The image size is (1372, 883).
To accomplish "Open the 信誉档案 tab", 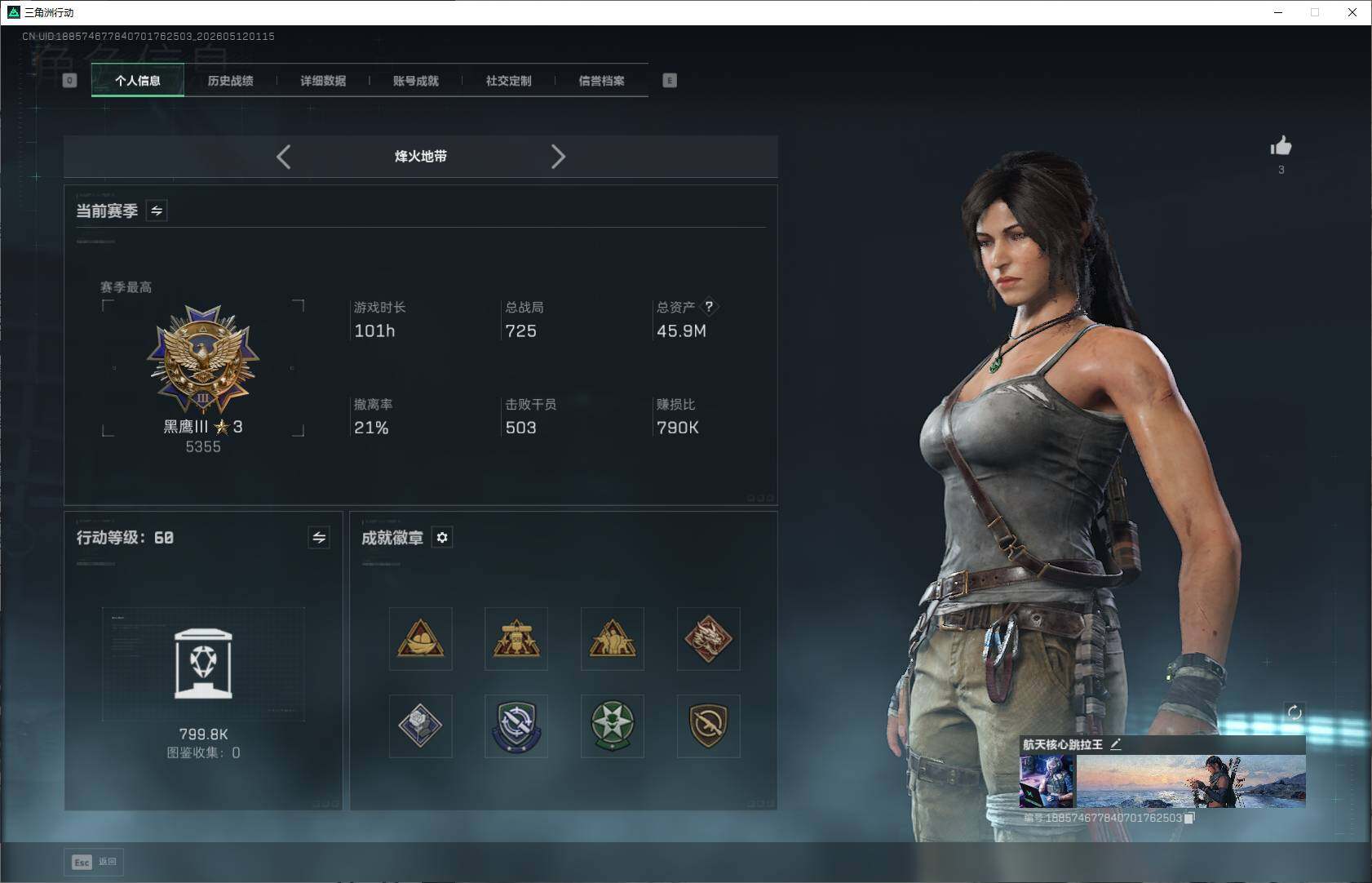I will [x=602, y=81].
